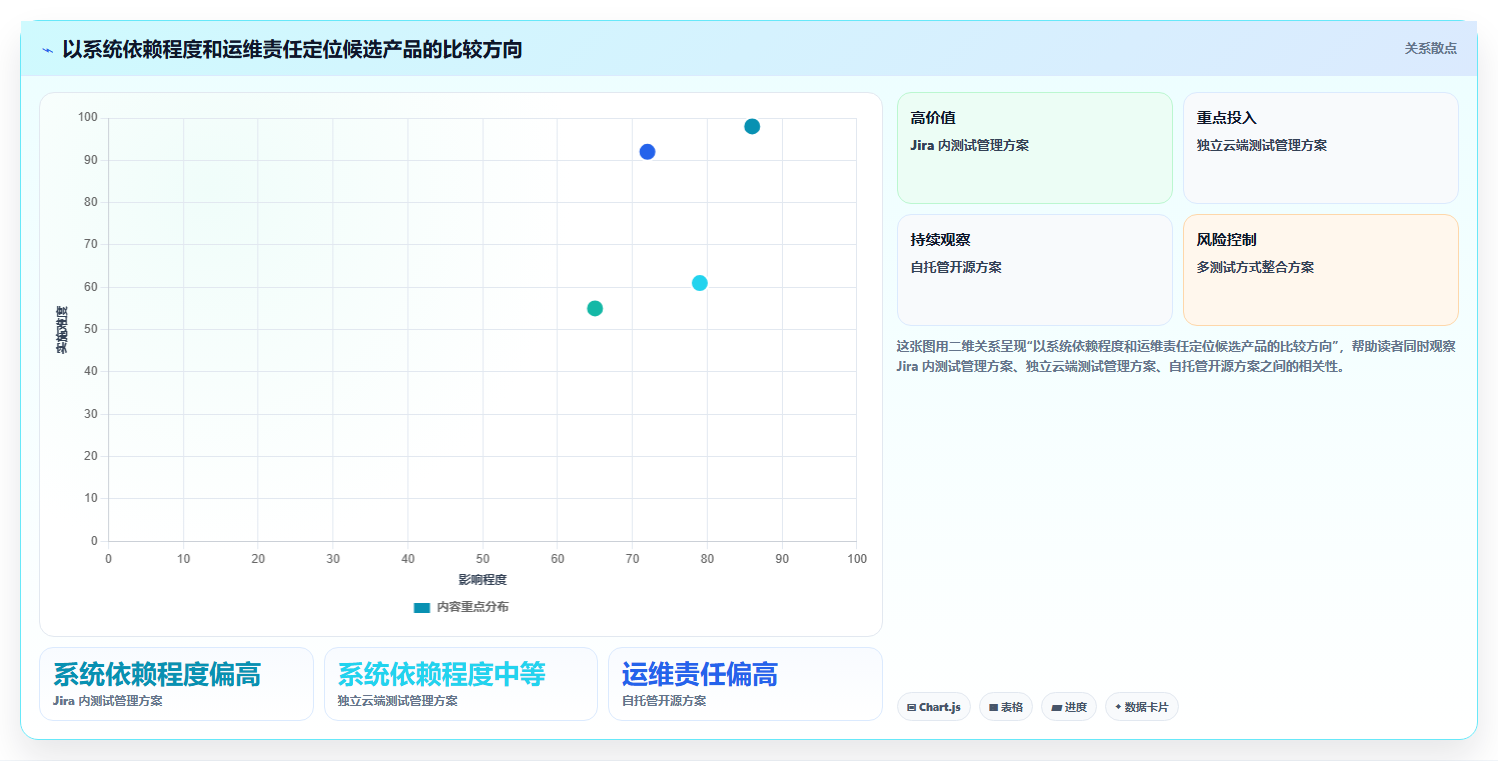Click the 表格 tag chip
Screen dimensions: 1498x761
[1005, 707]
